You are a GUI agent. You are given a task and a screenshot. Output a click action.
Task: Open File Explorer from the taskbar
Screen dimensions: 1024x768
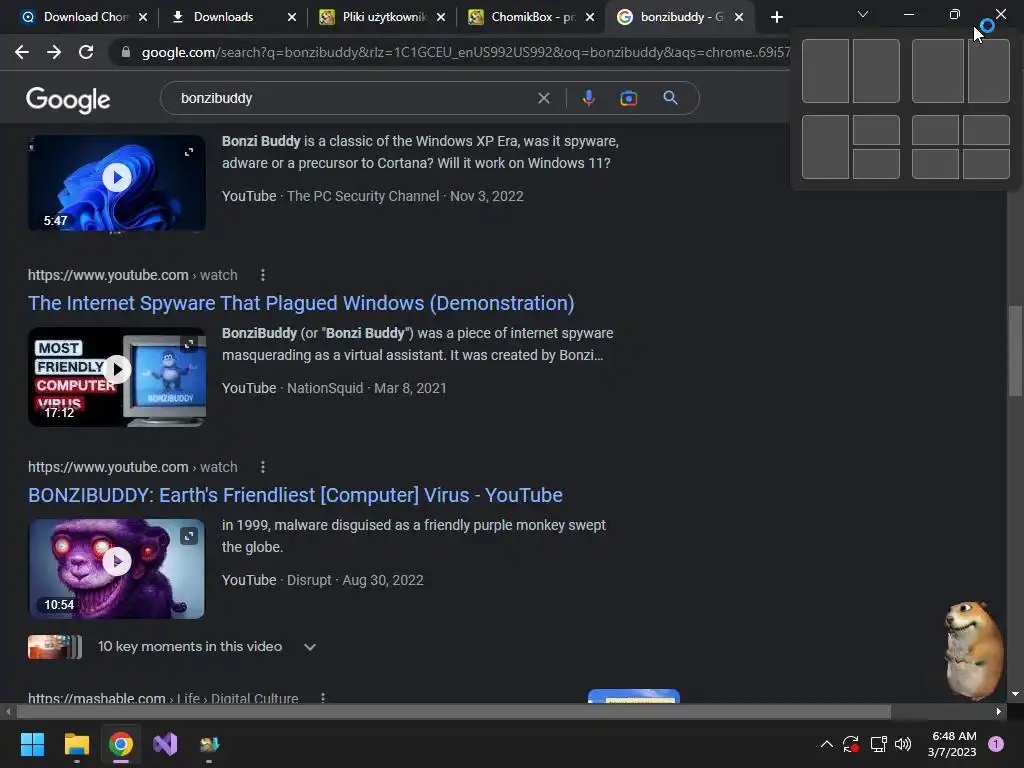tap(76, 744)
